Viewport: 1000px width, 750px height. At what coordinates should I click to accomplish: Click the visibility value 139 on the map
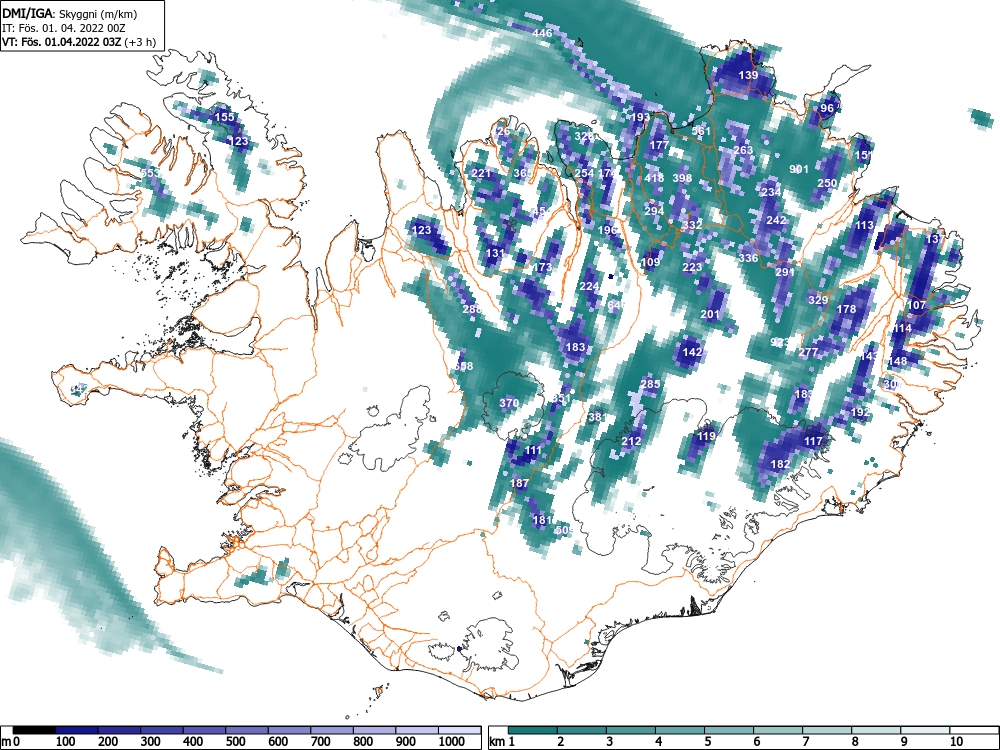point(748,75)
